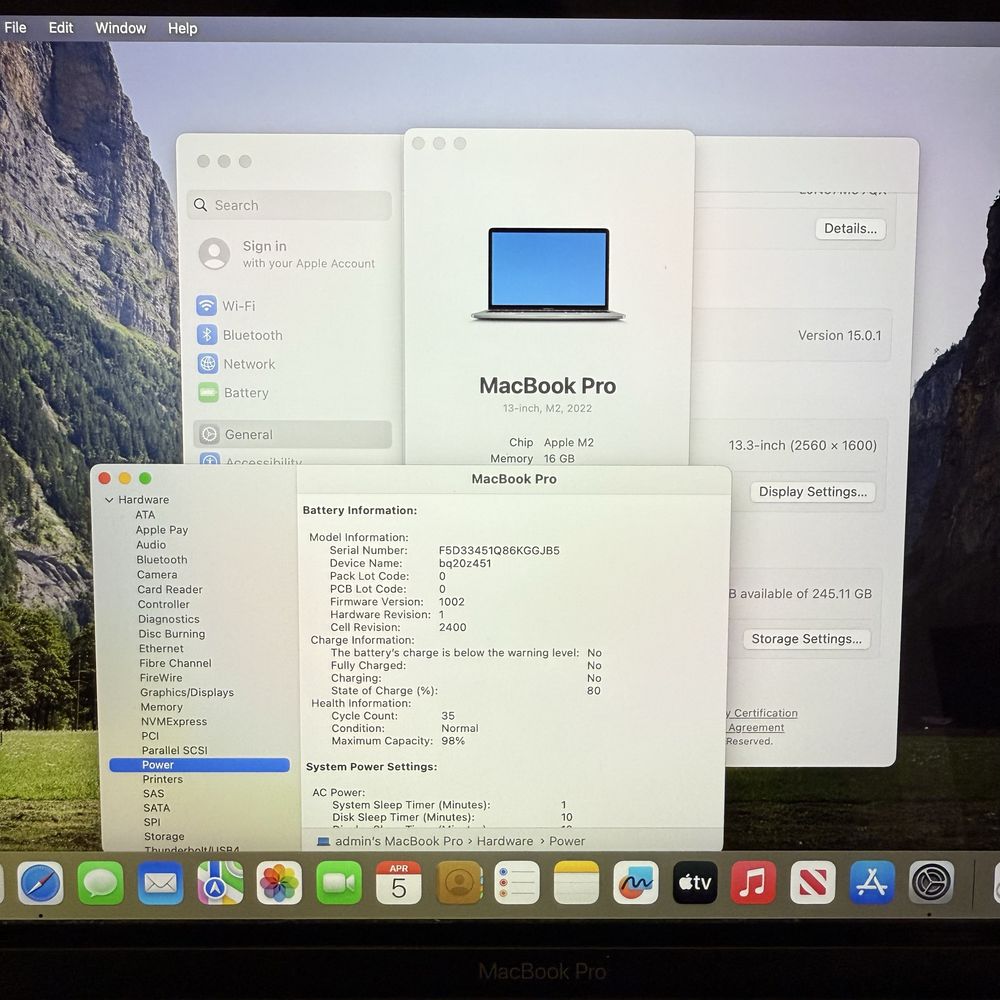Select Storage in Hardware list
1000x1000 pixels.
pos(164,837)
